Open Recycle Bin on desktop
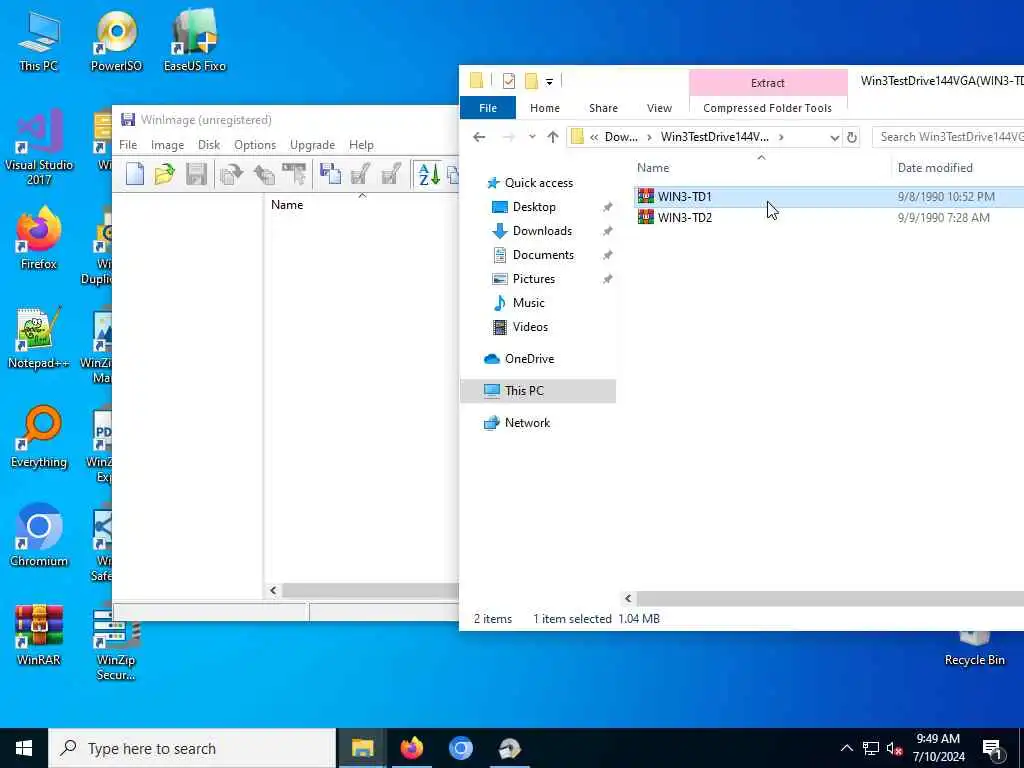 coord(974,649)
